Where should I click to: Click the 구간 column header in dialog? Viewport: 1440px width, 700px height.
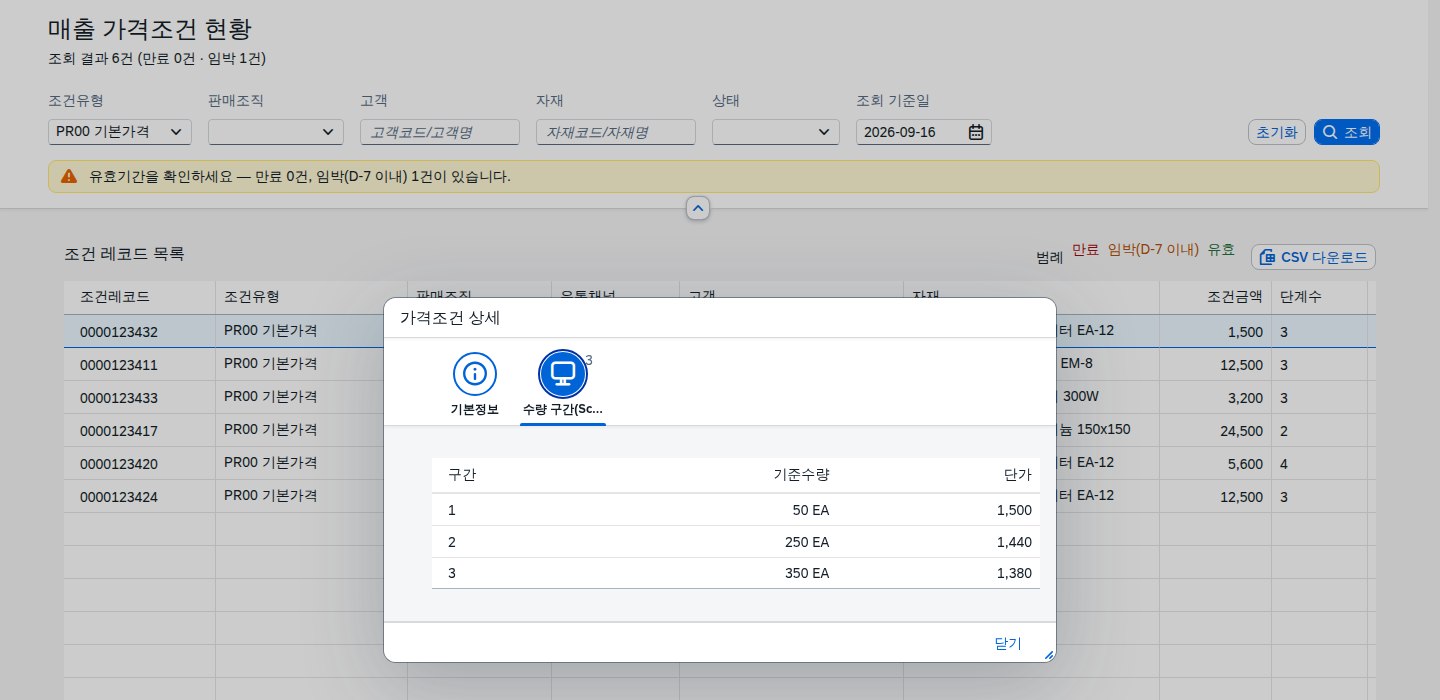pos(462,474)
